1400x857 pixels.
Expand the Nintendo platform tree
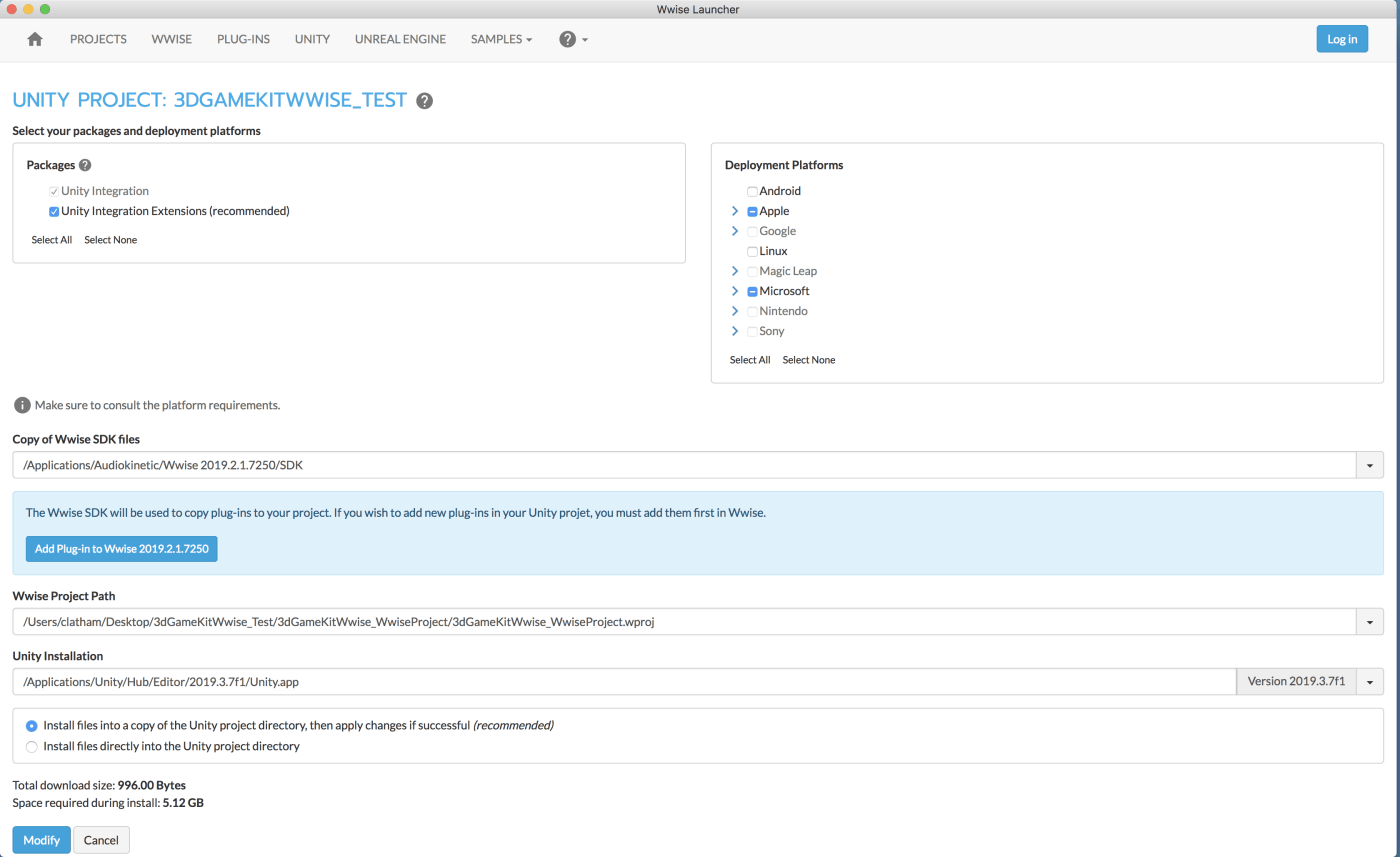[735, 311]
